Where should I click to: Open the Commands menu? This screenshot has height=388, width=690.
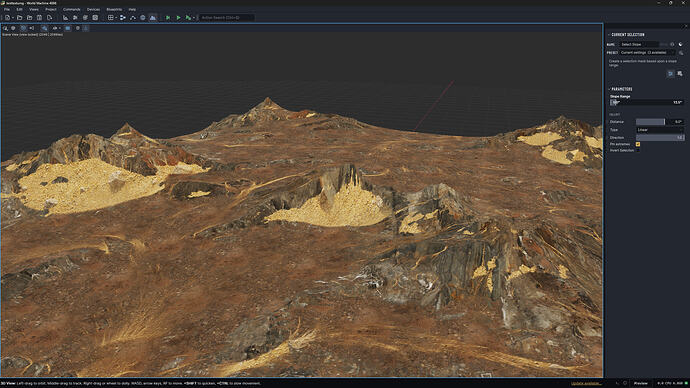[72, 9]
